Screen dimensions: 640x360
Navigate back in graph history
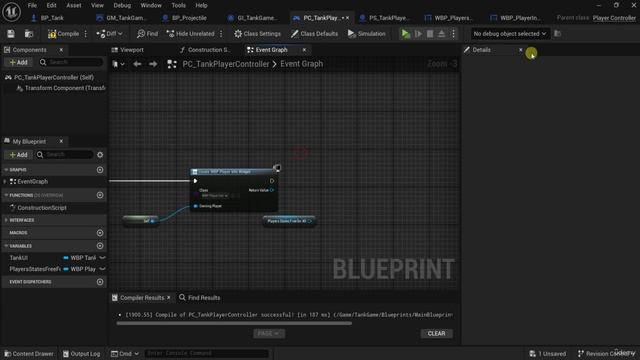click(x=137, y=64)
